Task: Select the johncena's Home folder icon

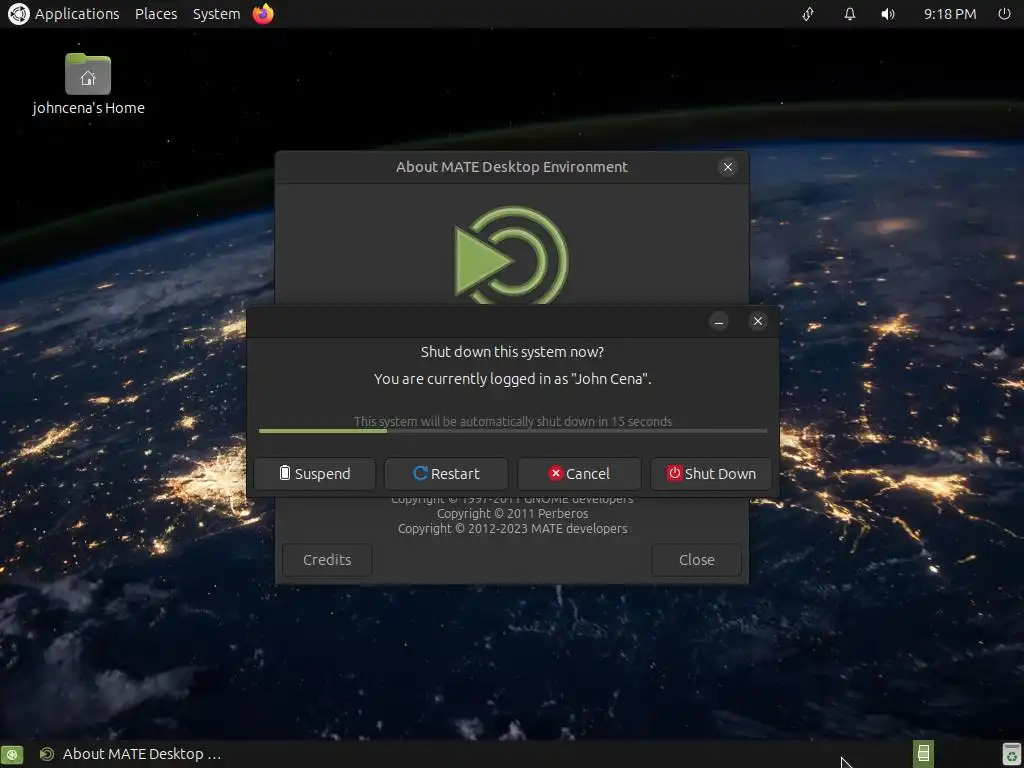Action: (88, 74)
